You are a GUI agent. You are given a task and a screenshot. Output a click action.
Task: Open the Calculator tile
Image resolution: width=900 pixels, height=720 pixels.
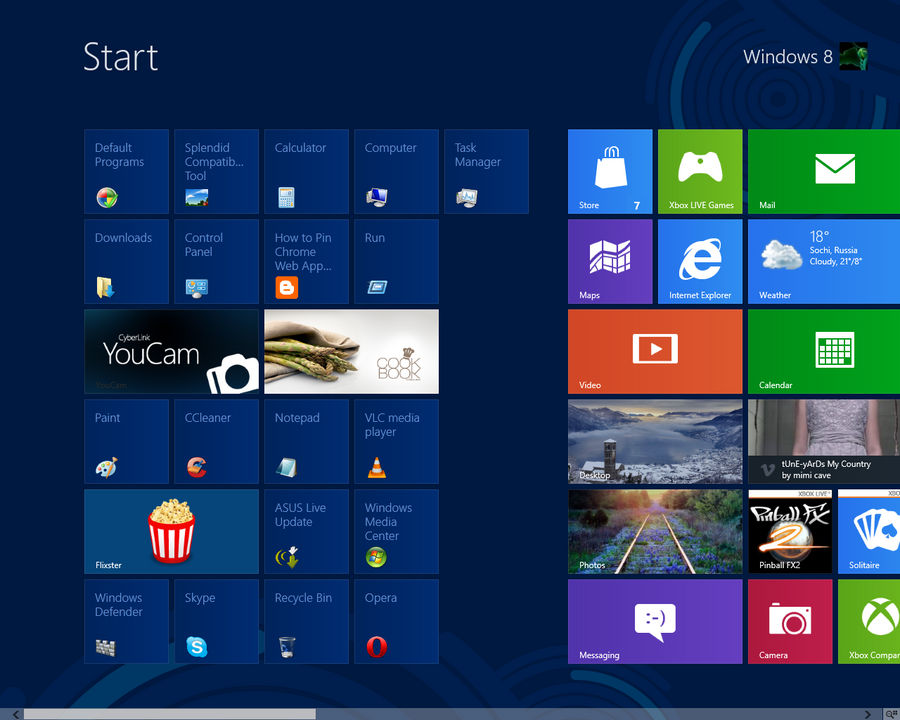click(x=307, y=172)
